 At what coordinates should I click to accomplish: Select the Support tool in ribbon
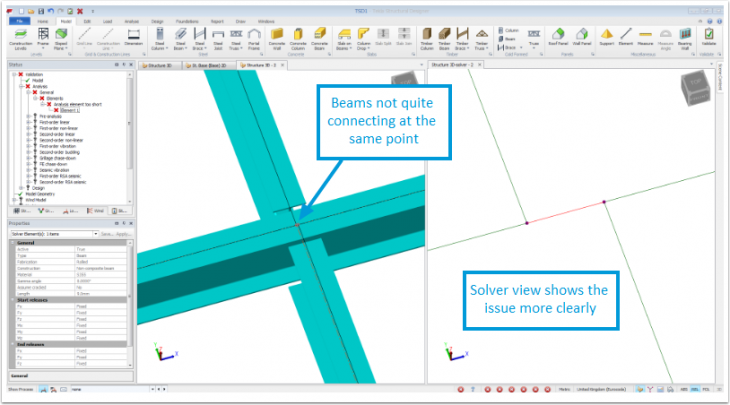coord(607,38)
